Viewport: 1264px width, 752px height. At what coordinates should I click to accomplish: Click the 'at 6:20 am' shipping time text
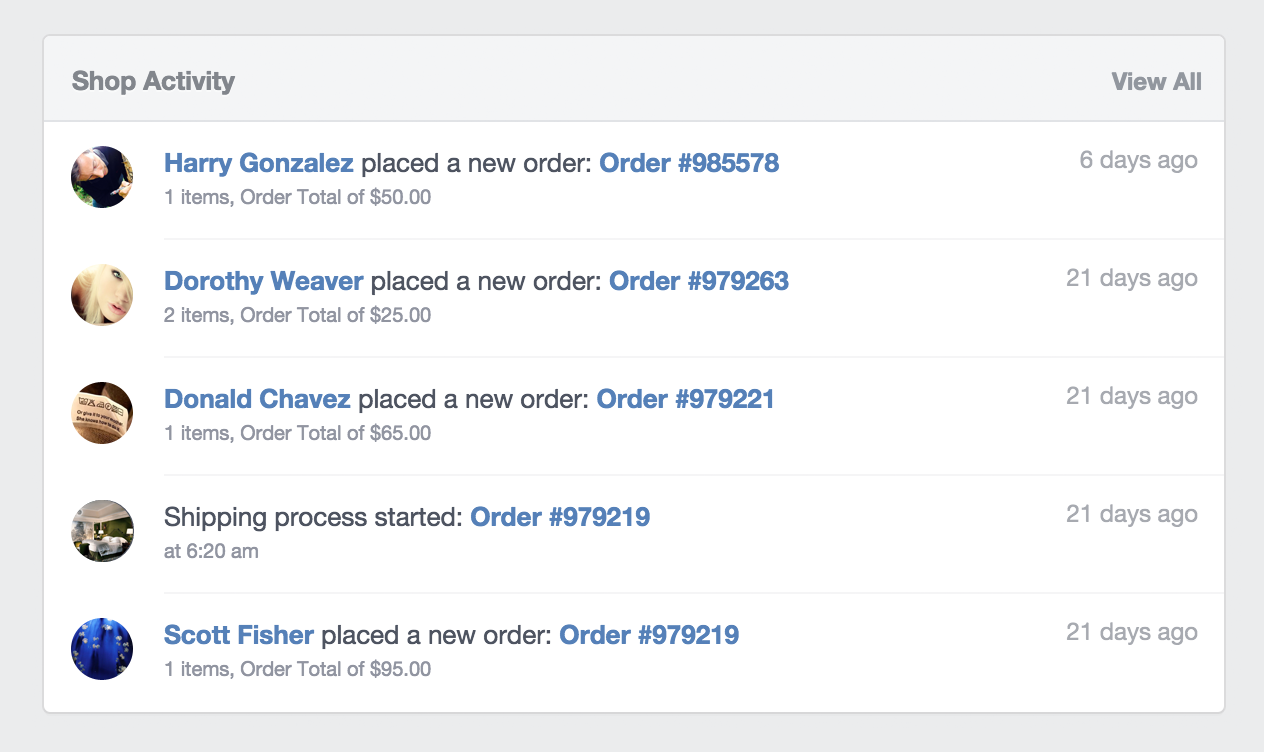tap(211, 551)
